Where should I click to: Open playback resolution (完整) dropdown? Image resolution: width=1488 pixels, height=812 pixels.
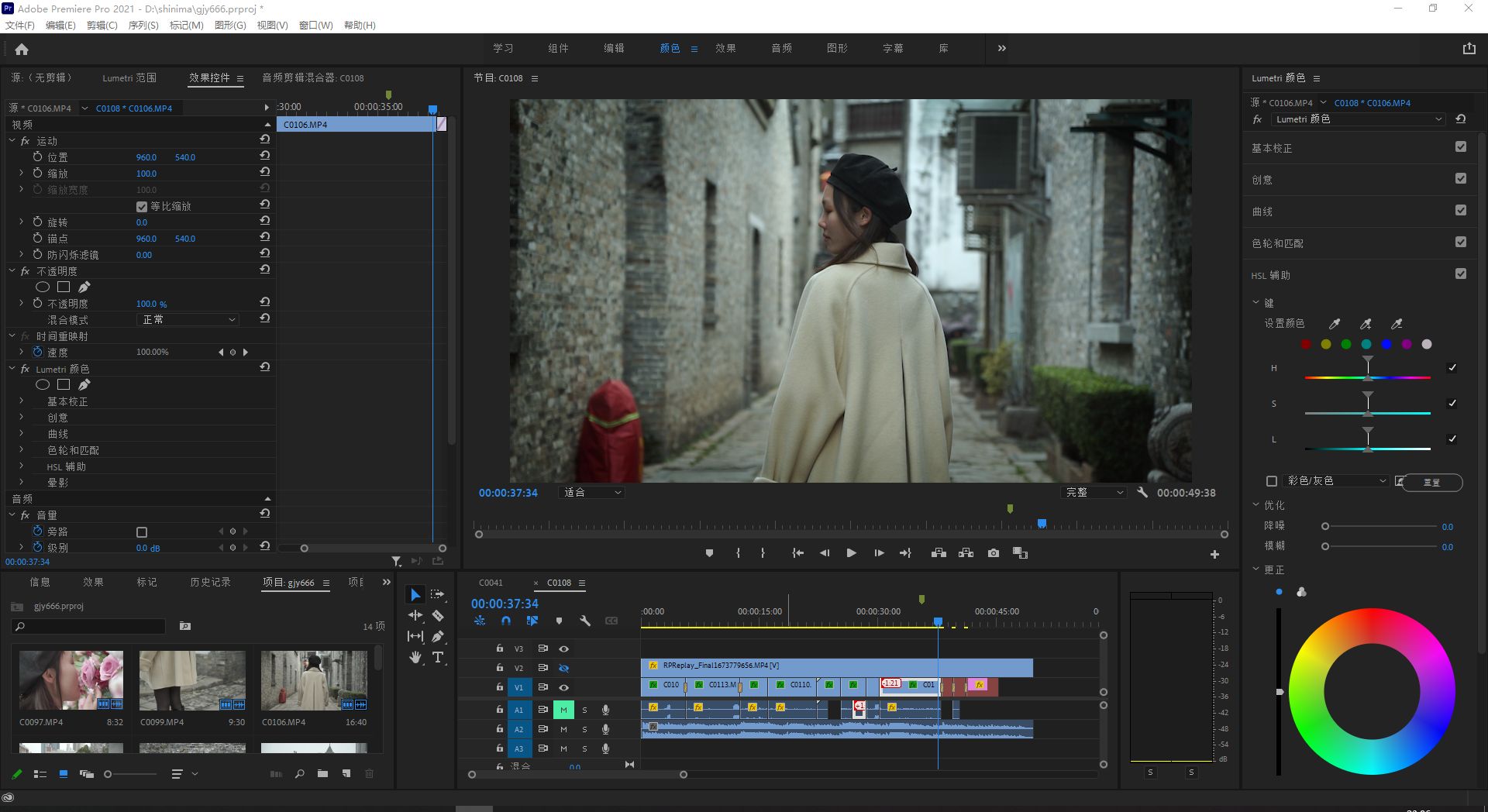[1094, 493]
